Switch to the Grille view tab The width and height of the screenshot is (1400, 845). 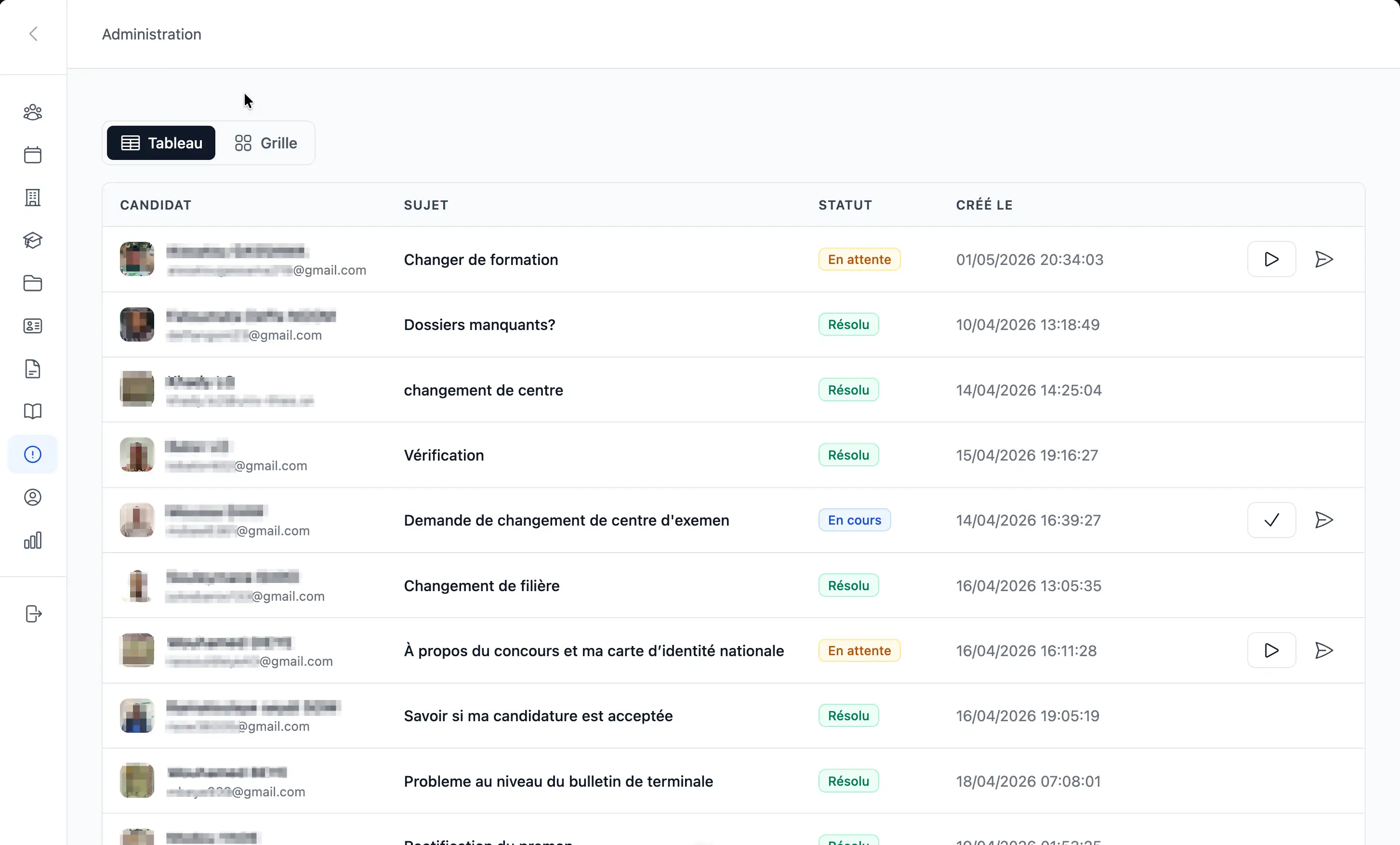(265, 143)
